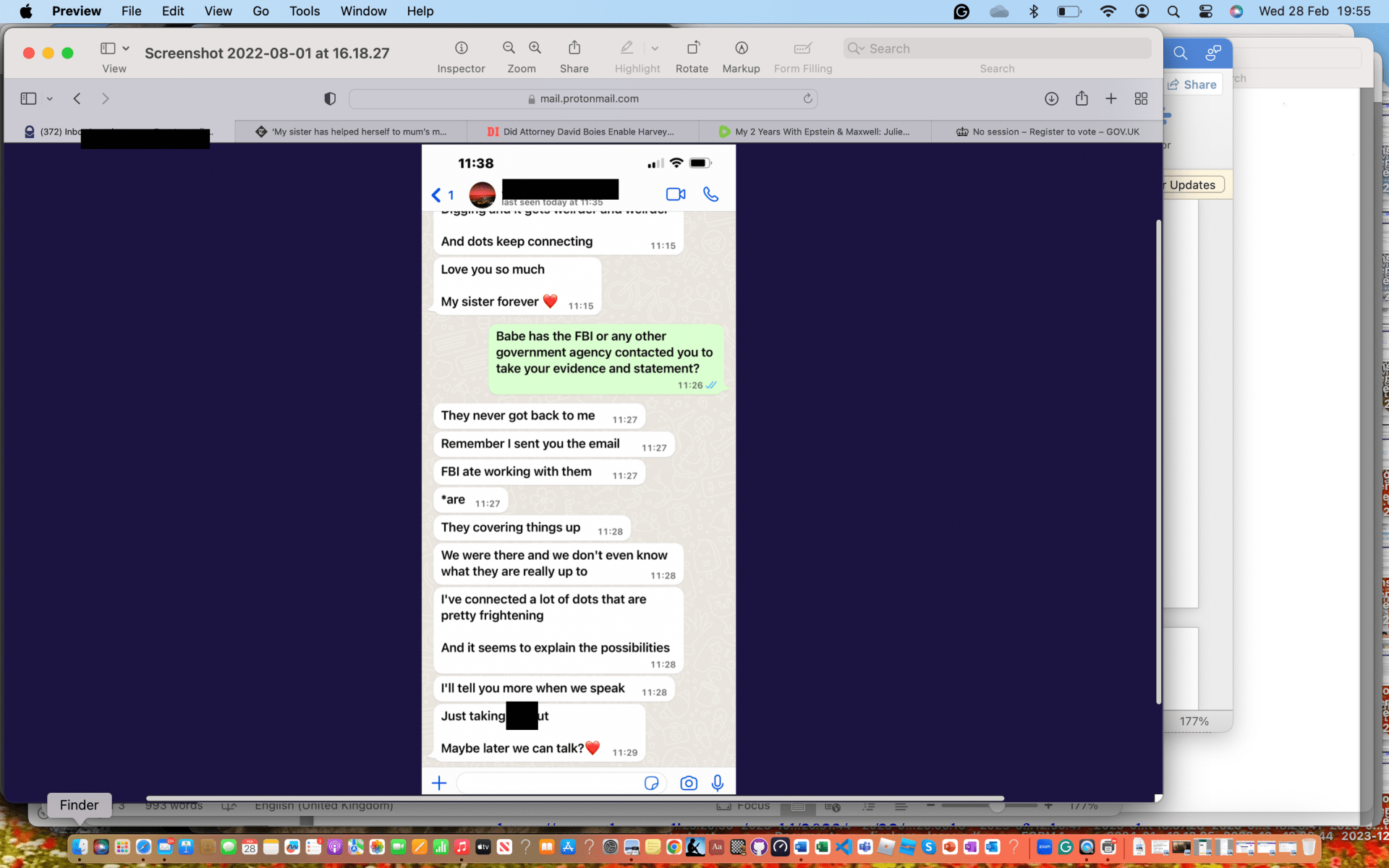Screen dimensions: 1389x868
Task: Click the zoom out magnifier icon
Action: [x=509, y=48]
